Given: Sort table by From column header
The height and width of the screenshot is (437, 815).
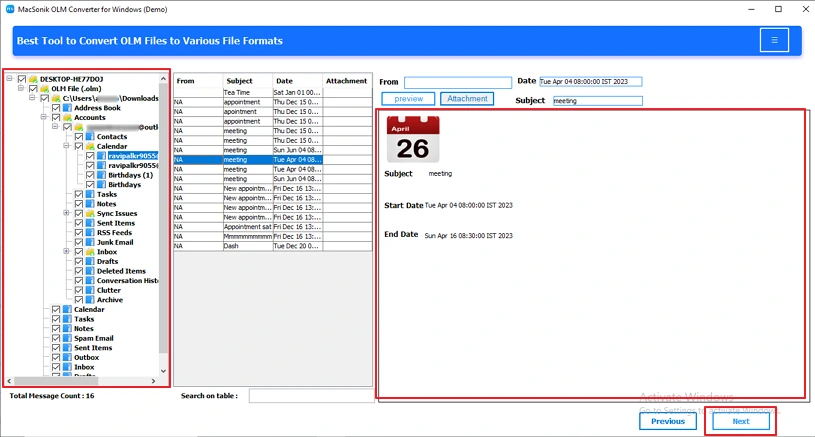Looking at the screenshot, I should (x=198, y=81).
